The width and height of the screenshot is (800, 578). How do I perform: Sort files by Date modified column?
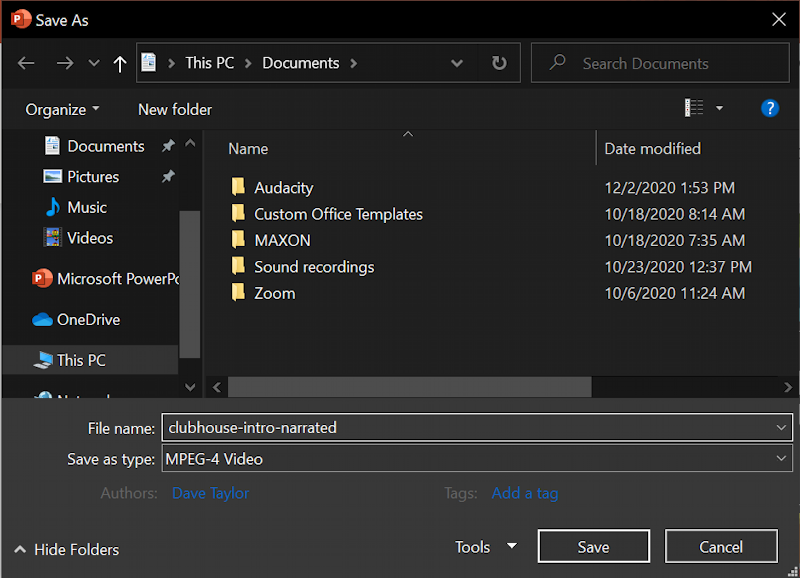[x=652, y=149]
